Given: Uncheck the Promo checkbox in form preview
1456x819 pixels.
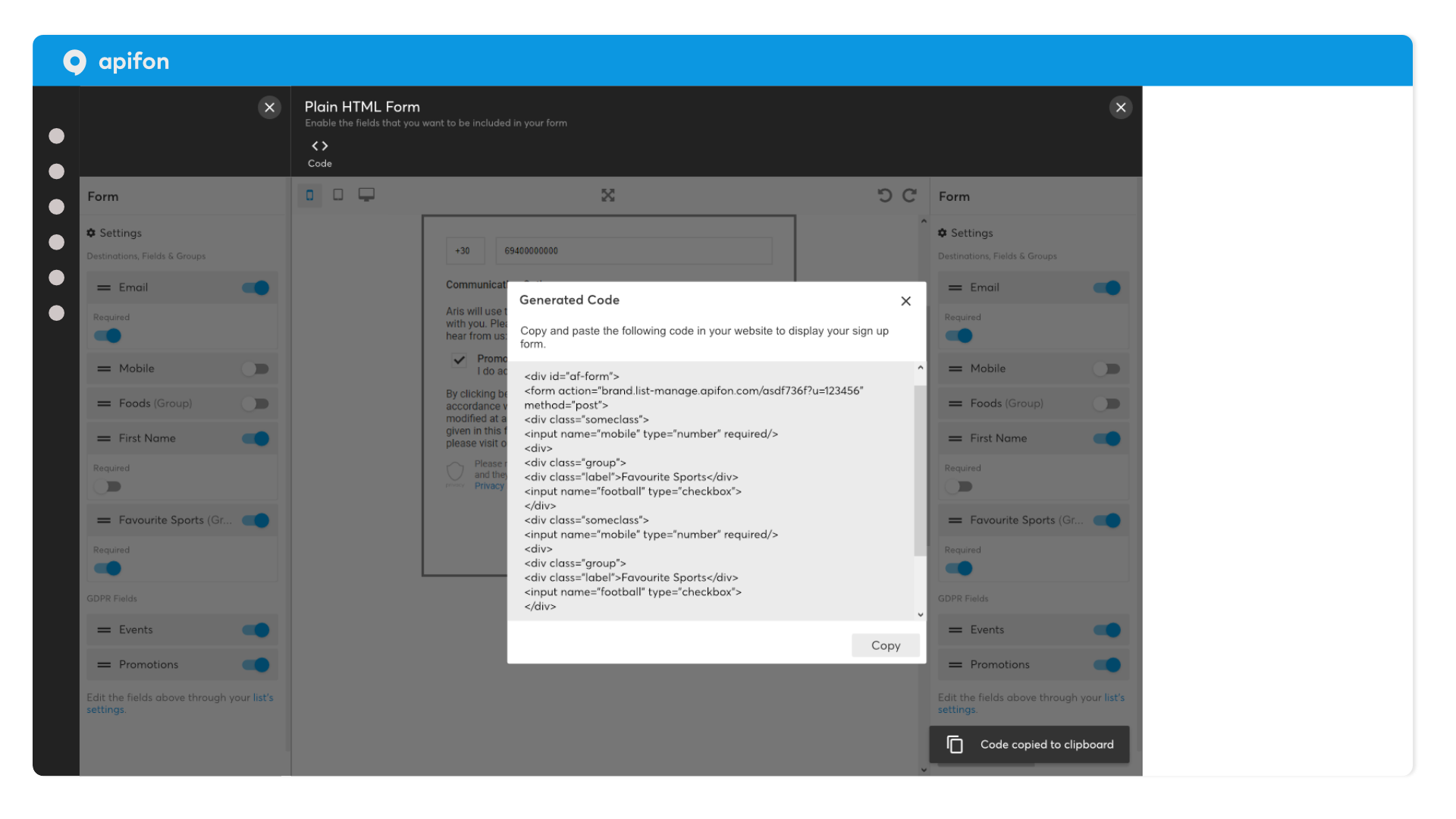Looking at the screenshot, I should 459,360.
